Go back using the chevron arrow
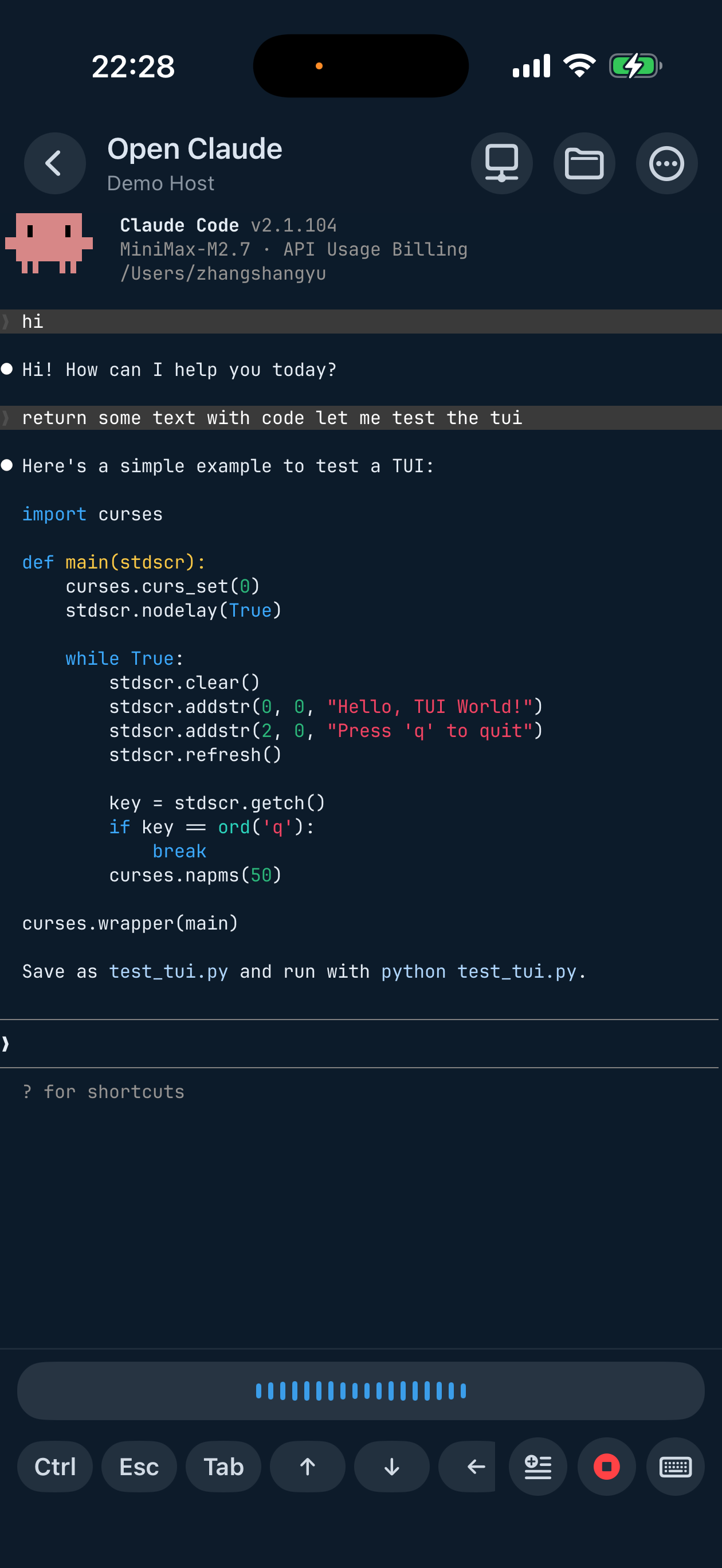 pos(55,163)
